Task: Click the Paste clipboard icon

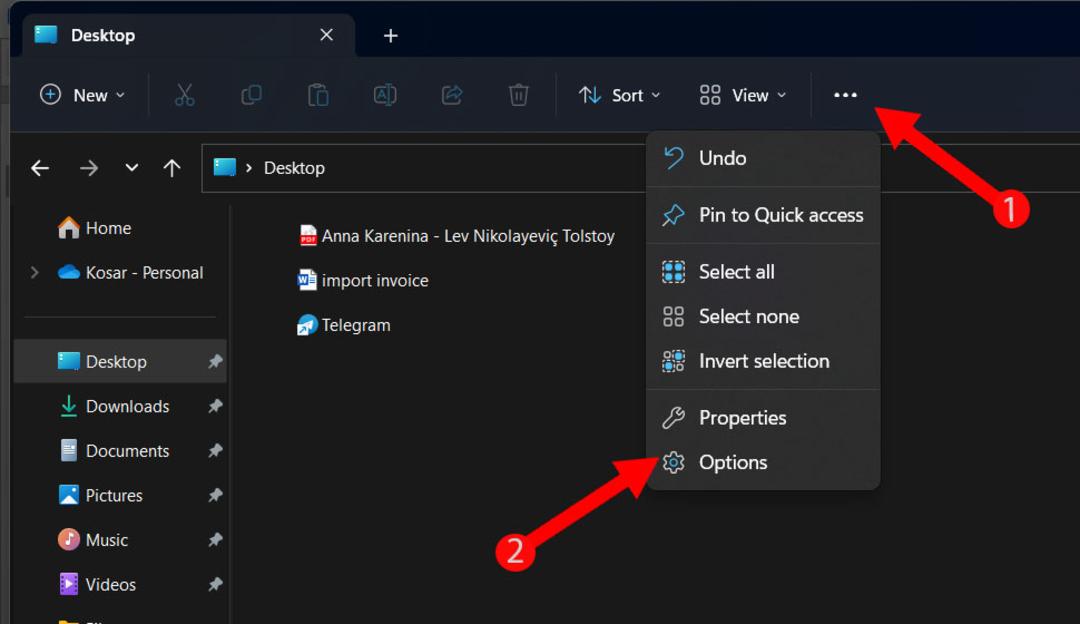Action: pyautogui.click(x=318, y=95)
